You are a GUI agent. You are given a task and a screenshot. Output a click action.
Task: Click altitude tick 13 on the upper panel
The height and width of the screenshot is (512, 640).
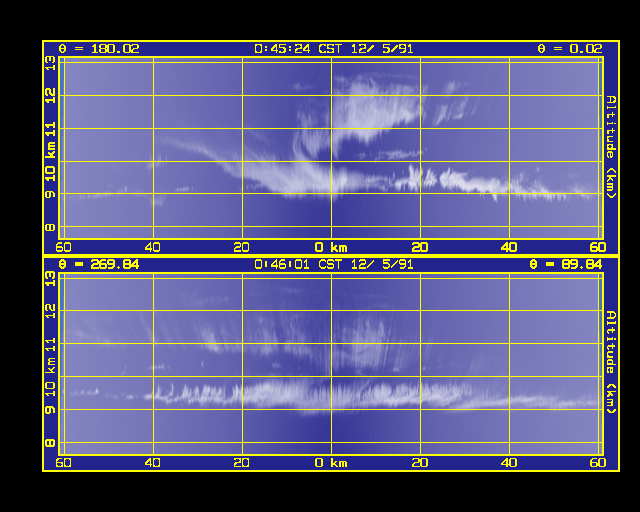[50, 63]
